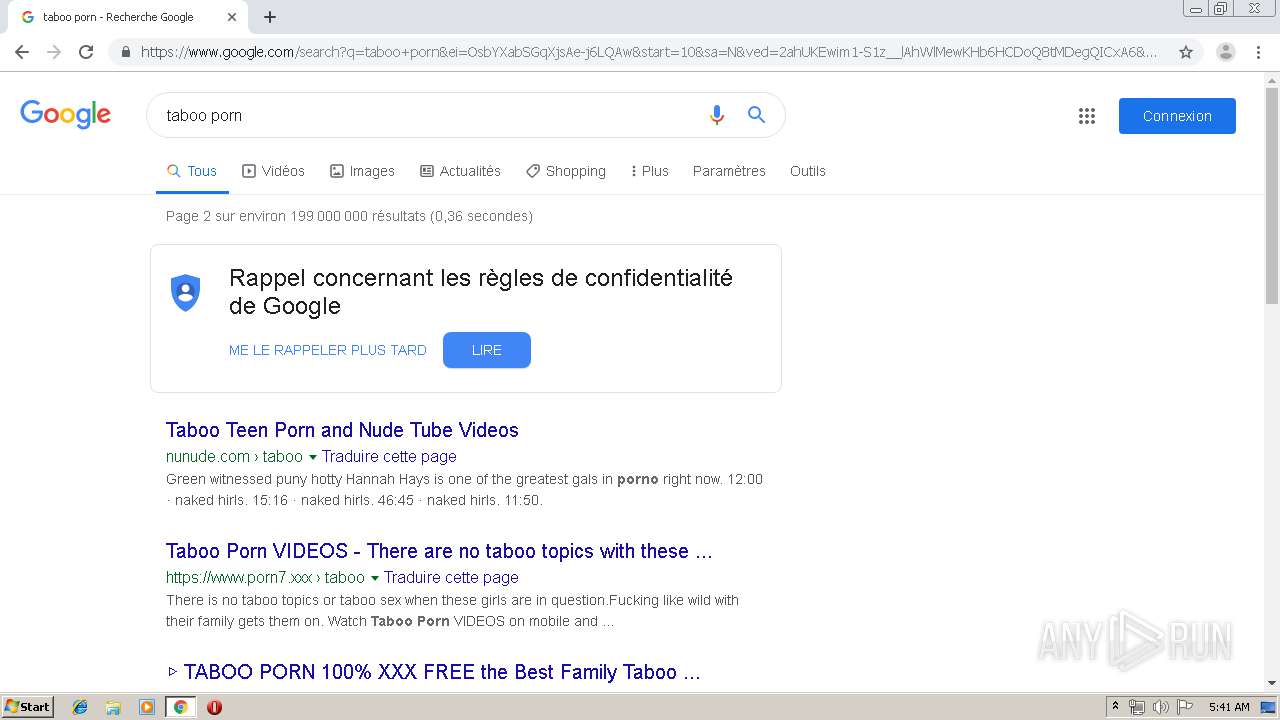Launch Internet Explorer from the taskbar
Screen dimensions: 1280x720
[80, 707]
